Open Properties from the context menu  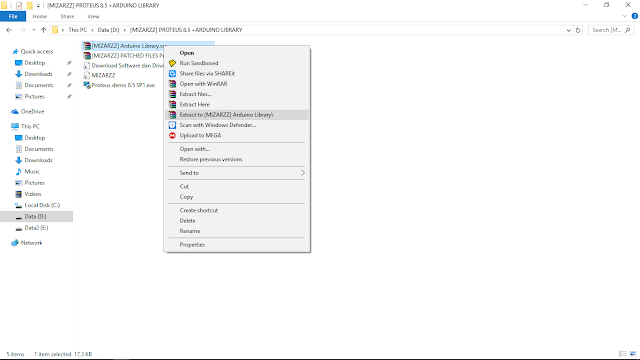pos(237,245)
